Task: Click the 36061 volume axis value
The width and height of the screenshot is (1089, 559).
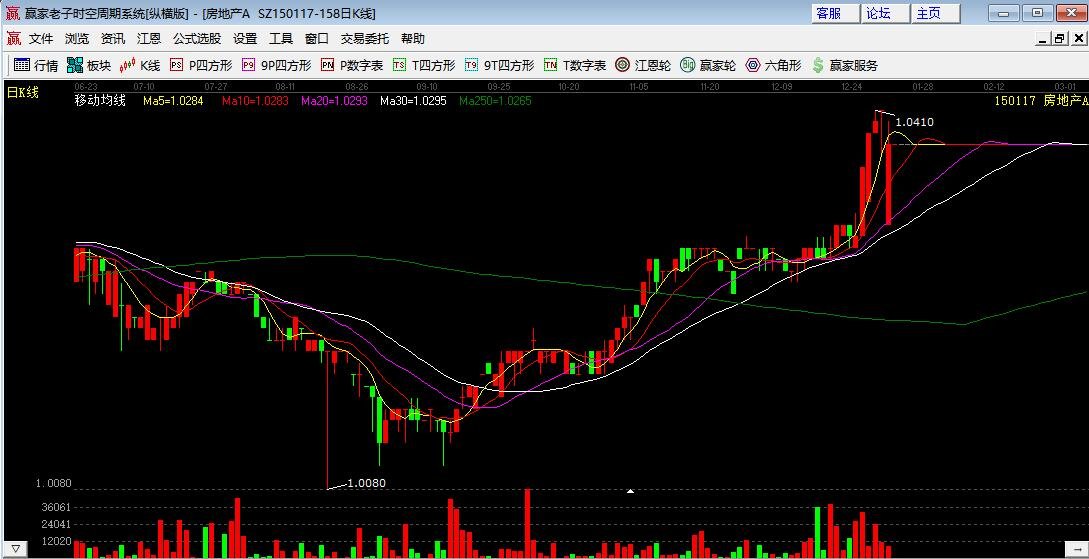Action: coord(57,508)
